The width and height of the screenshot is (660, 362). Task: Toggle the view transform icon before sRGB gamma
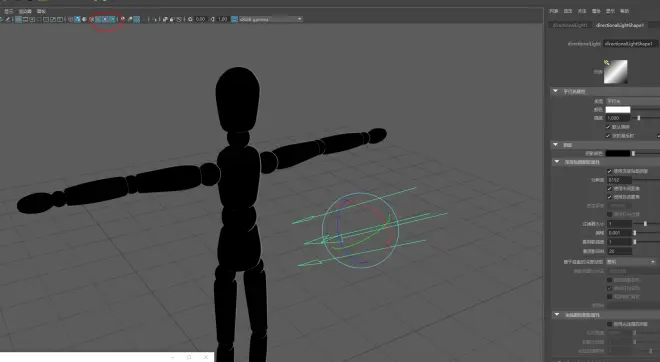(234, 19)
